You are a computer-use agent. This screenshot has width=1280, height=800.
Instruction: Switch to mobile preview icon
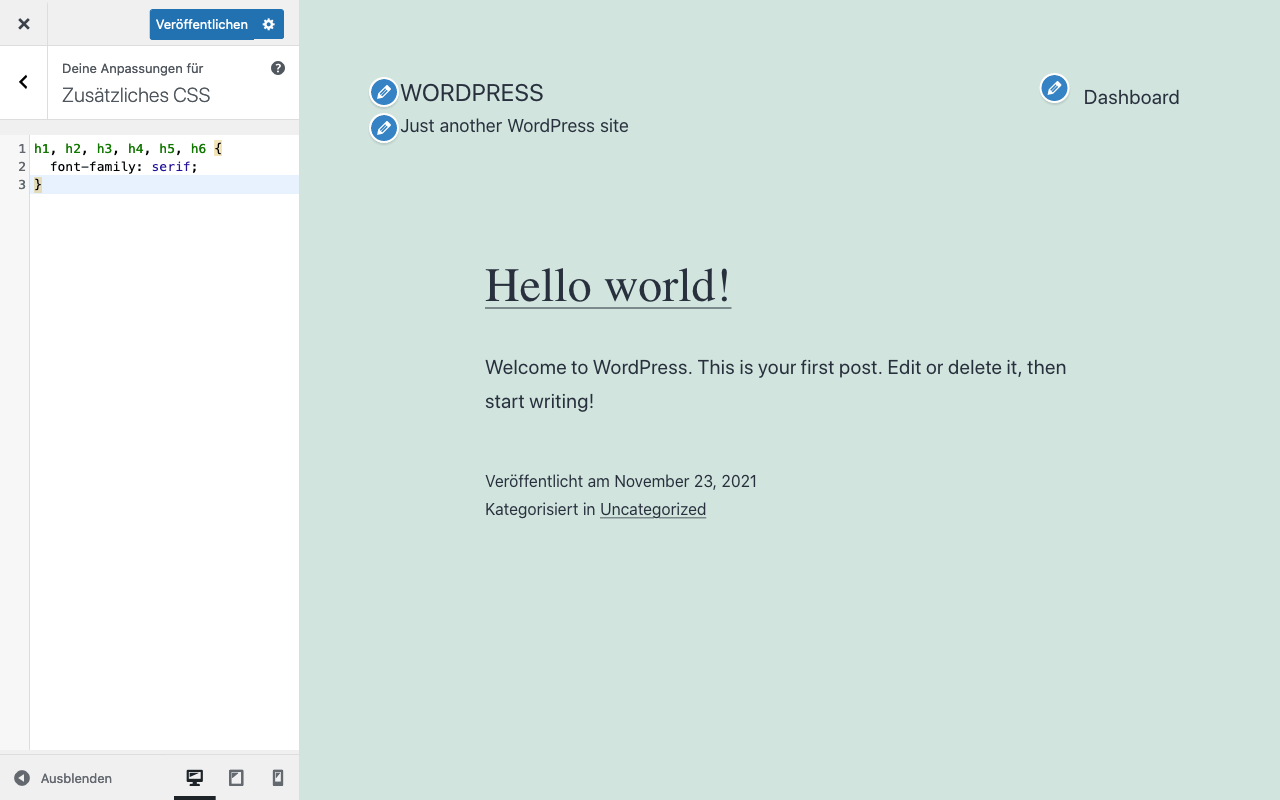point(278,777)
